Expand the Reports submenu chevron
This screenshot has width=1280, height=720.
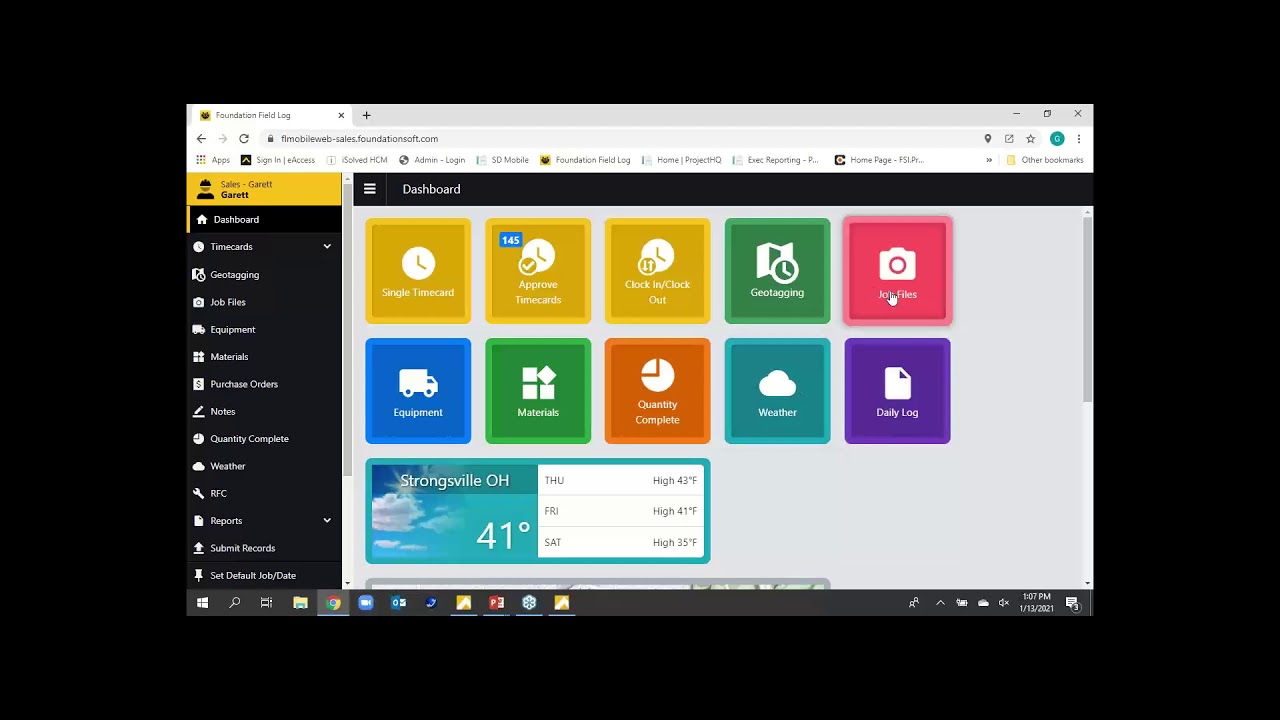(327, 521)
